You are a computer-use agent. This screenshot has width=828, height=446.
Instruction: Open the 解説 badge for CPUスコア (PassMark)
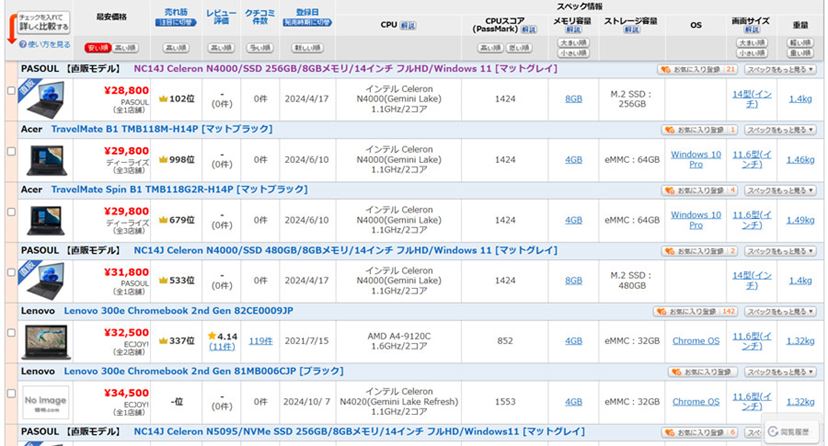pyautogui.click(x=528, y=30)
